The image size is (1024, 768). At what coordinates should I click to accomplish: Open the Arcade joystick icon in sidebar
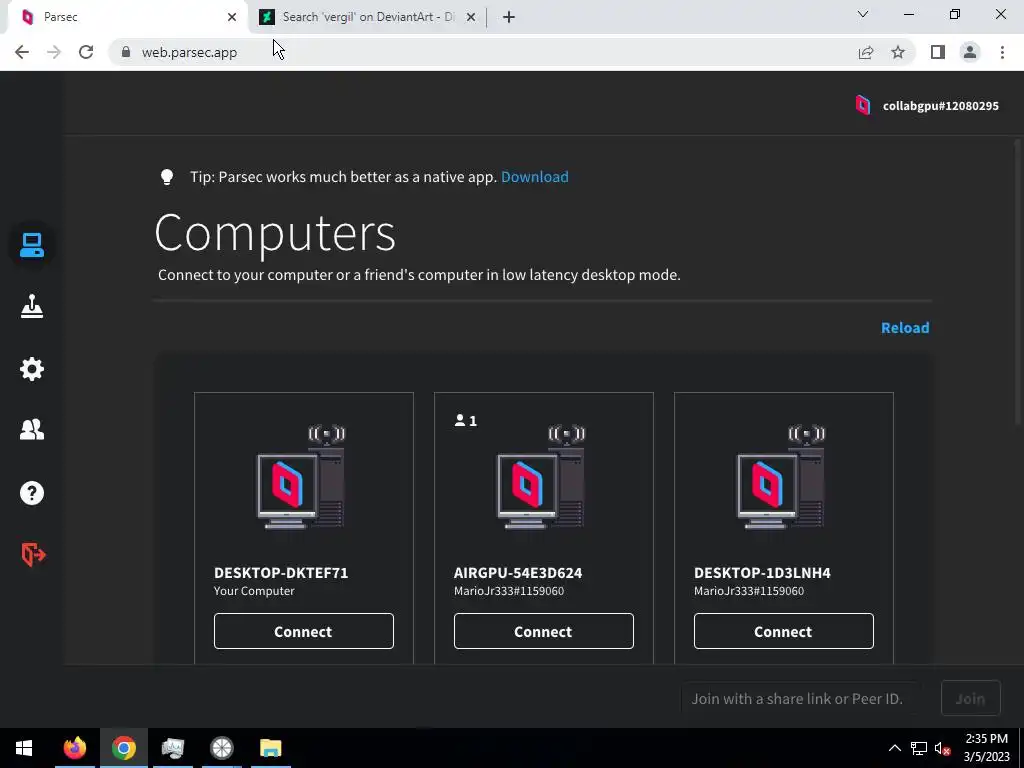tap(31, 306)
